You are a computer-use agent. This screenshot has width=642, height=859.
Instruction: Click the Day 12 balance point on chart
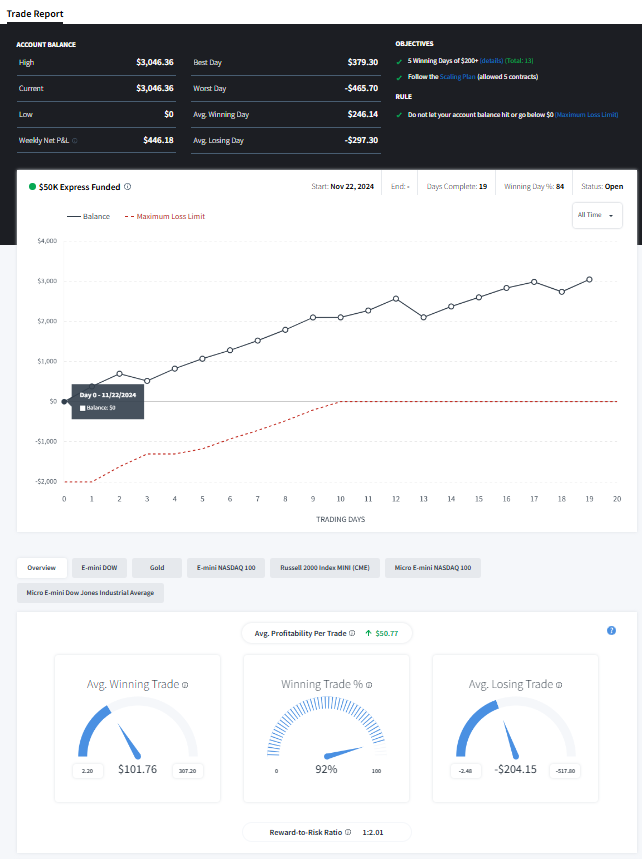(x=396, y=299)
